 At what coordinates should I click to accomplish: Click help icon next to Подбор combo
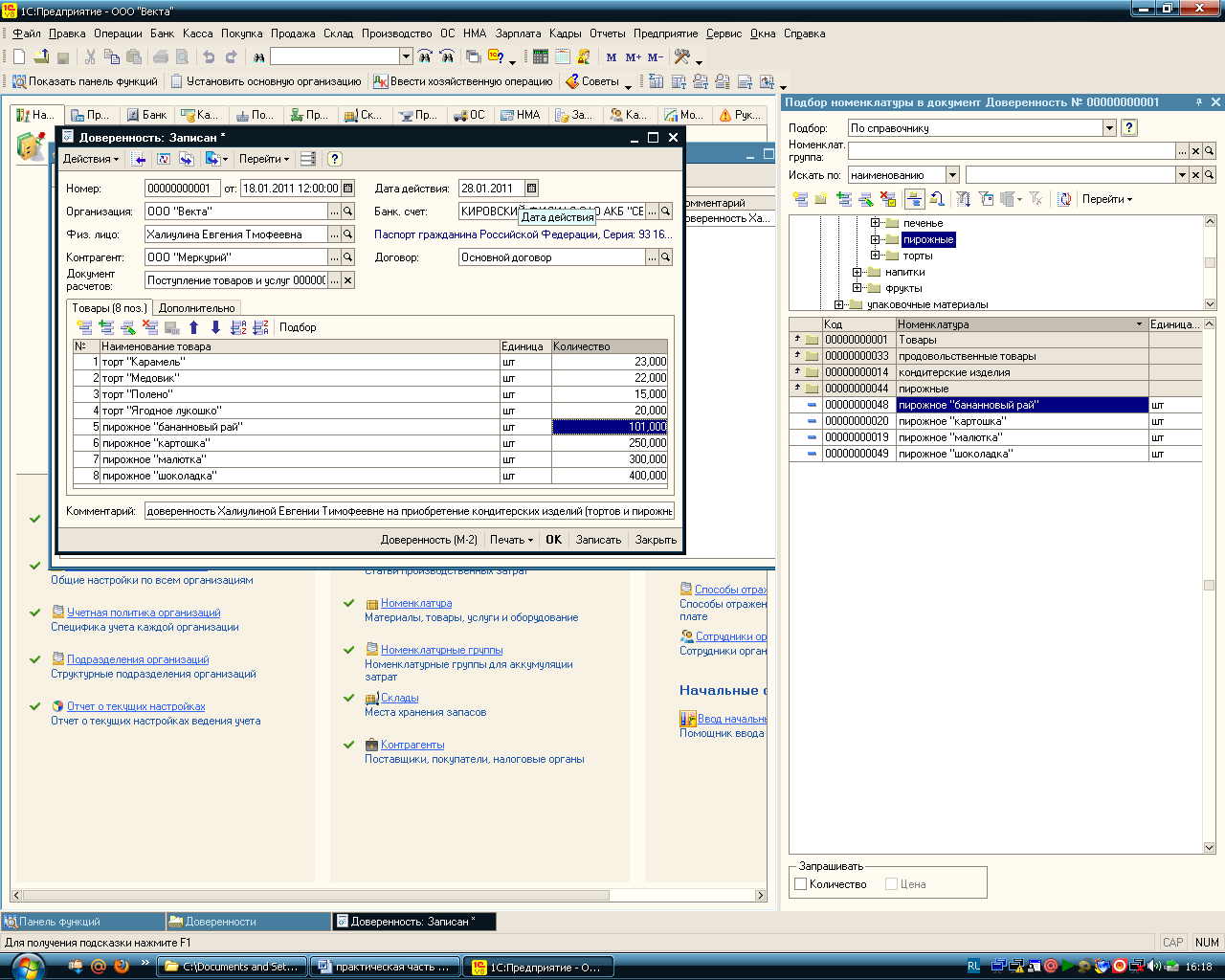(x=1129, y=127)
